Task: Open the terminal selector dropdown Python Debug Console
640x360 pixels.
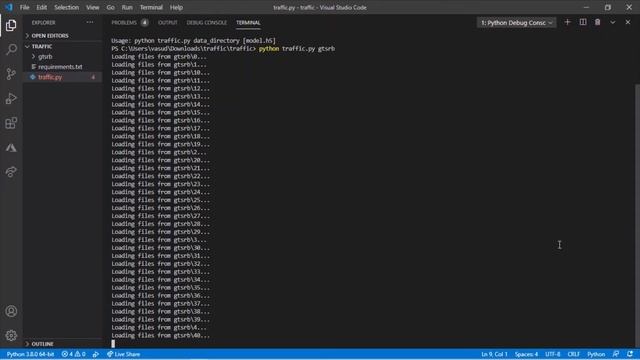Action: (x=516, y=23)
